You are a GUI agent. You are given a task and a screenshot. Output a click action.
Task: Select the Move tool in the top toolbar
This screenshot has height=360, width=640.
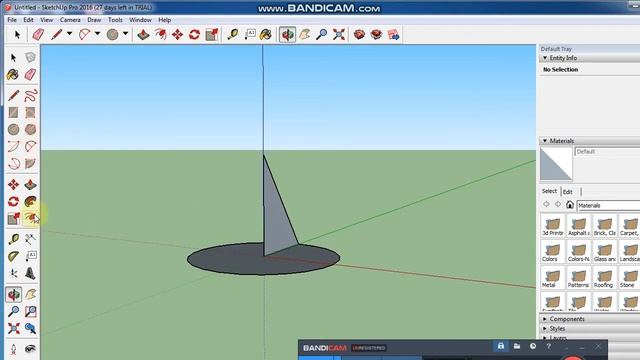tap(177, 35)
